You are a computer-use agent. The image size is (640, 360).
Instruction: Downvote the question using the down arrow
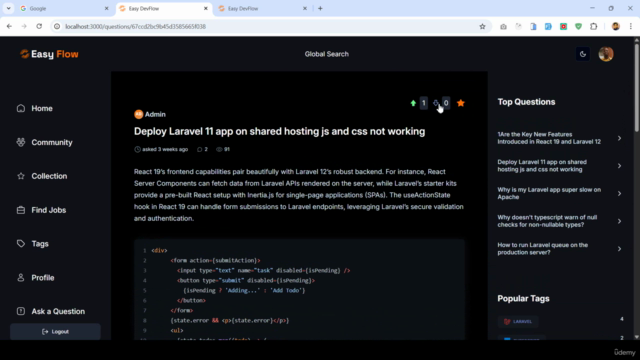point(436,103)
